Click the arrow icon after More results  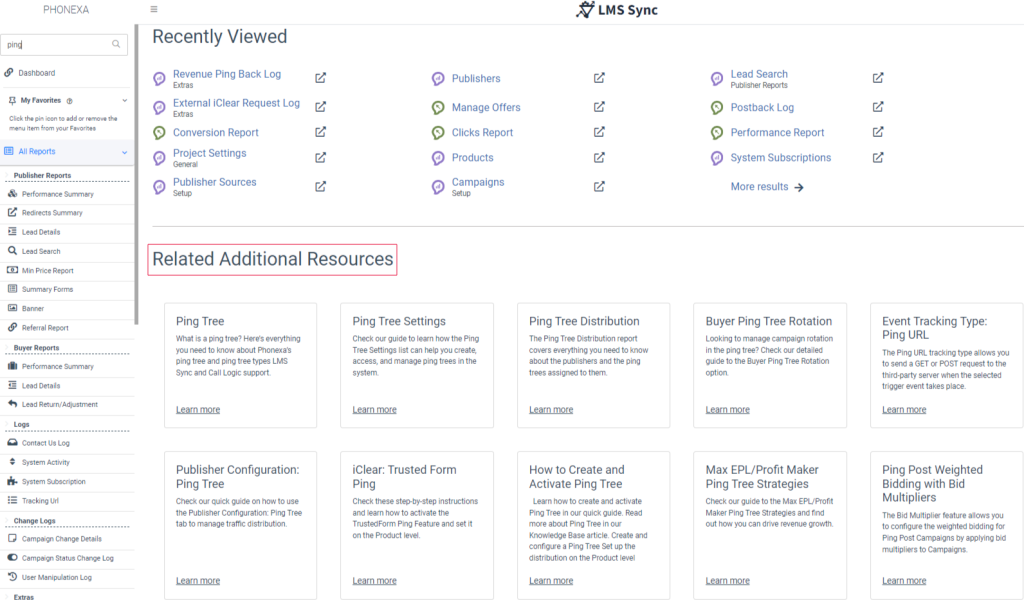799,187
